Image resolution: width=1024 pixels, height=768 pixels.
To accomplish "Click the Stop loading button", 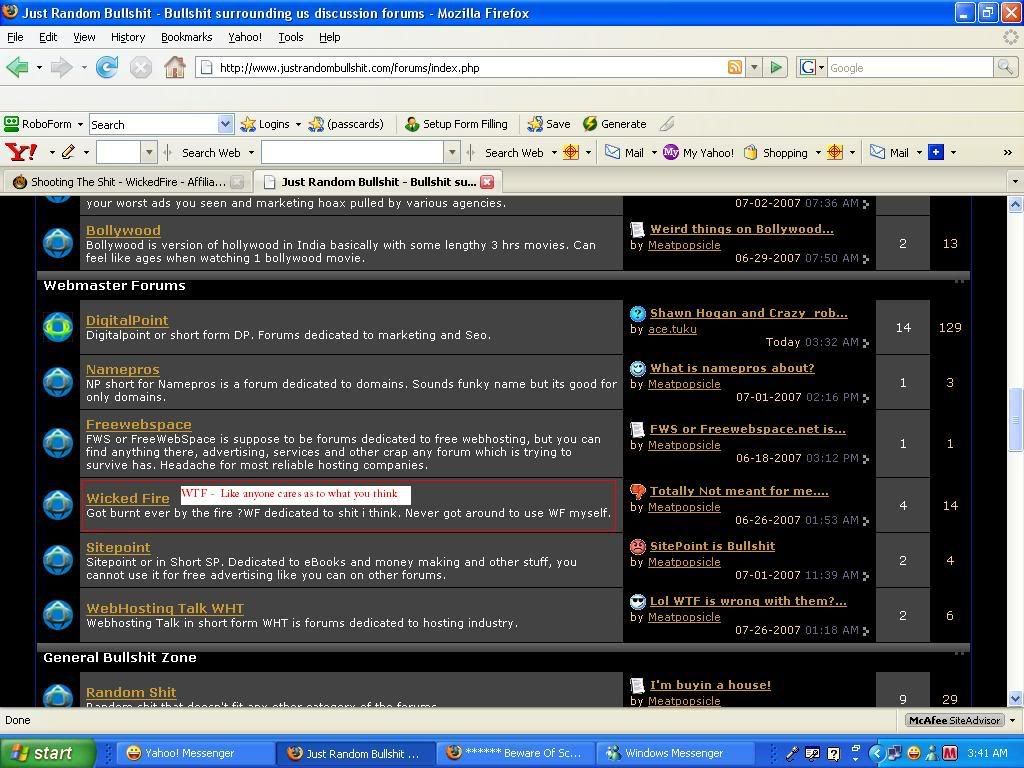I will coord(140,67).
